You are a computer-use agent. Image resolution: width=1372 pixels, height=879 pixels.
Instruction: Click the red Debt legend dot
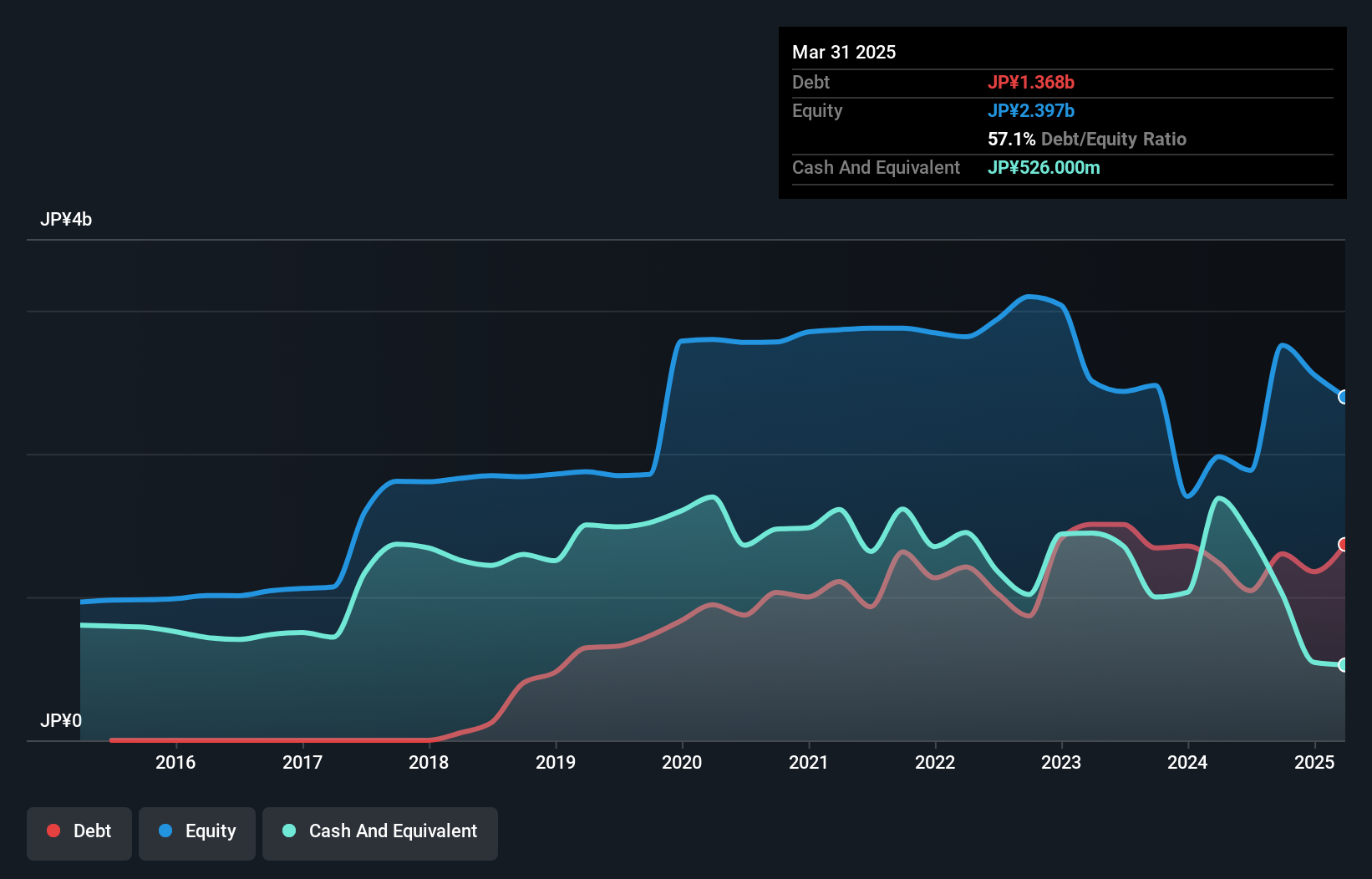53,831
